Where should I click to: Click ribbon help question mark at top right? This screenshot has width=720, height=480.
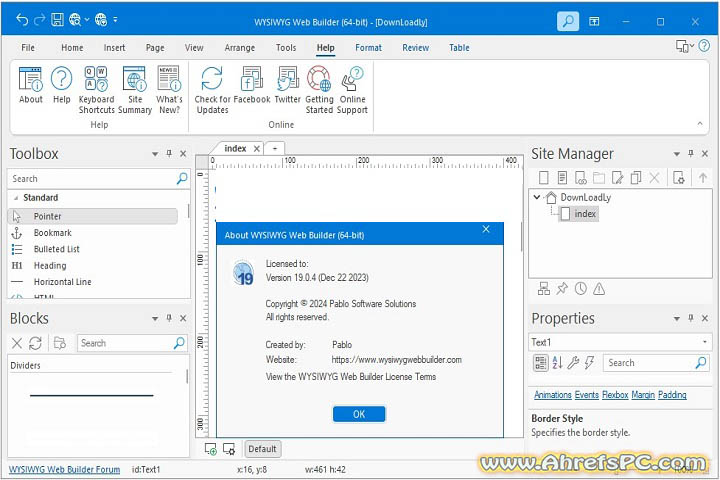click(x=704, y=45)
